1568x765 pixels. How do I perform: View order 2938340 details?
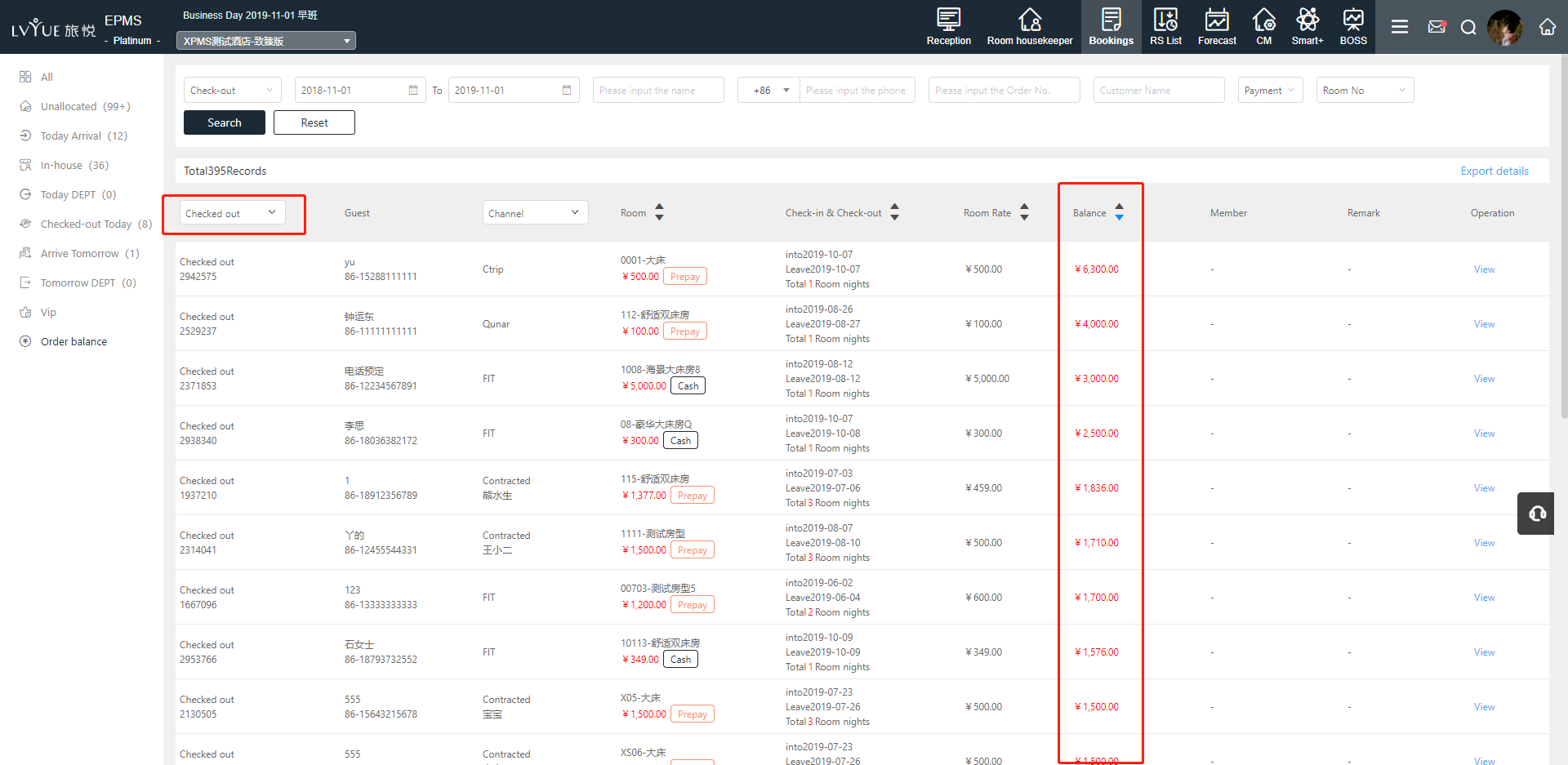(1484, 434)
